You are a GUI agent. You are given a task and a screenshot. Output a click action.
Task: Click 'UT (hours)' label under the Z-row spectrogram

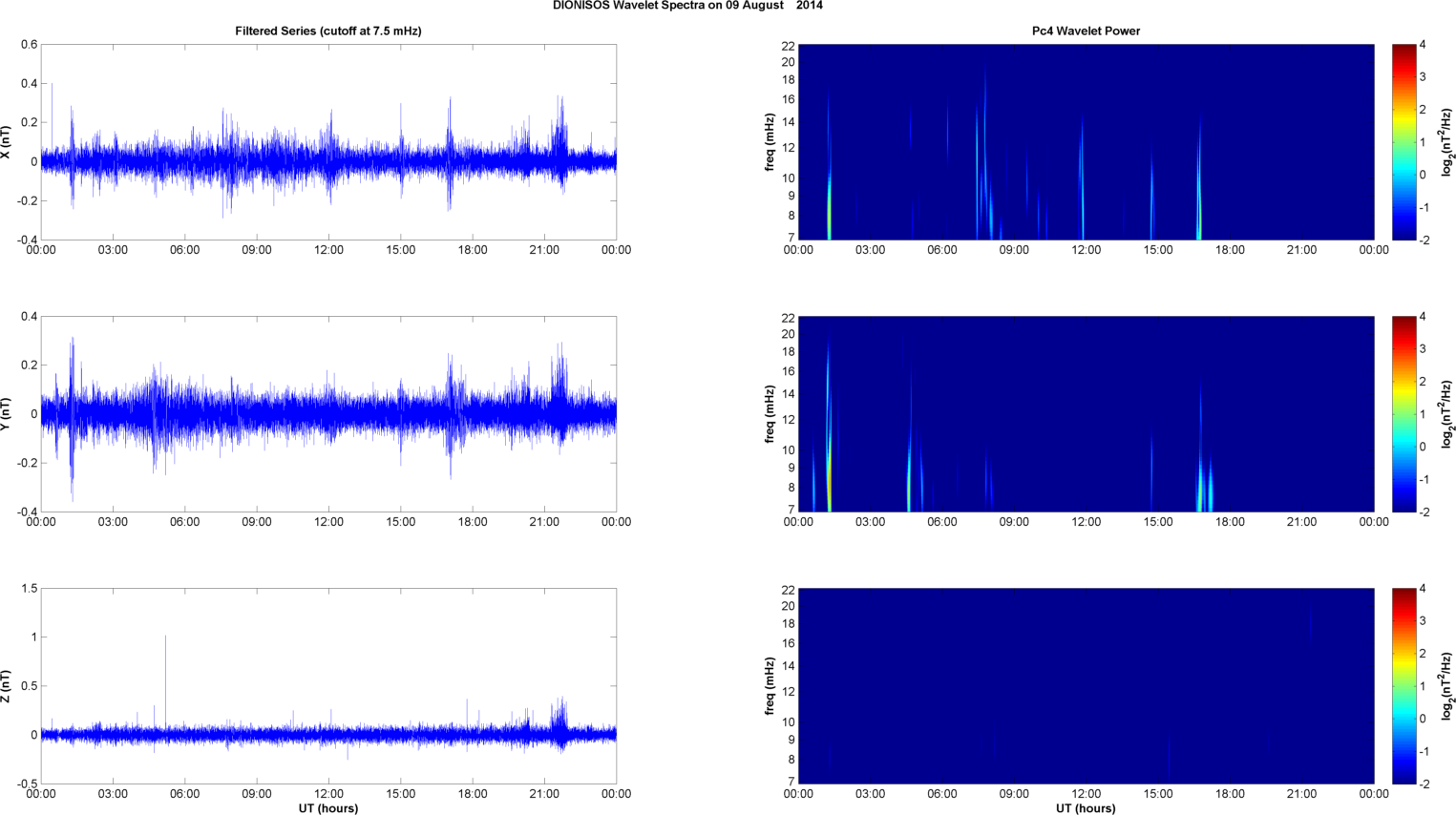(x=1086, y=808)
